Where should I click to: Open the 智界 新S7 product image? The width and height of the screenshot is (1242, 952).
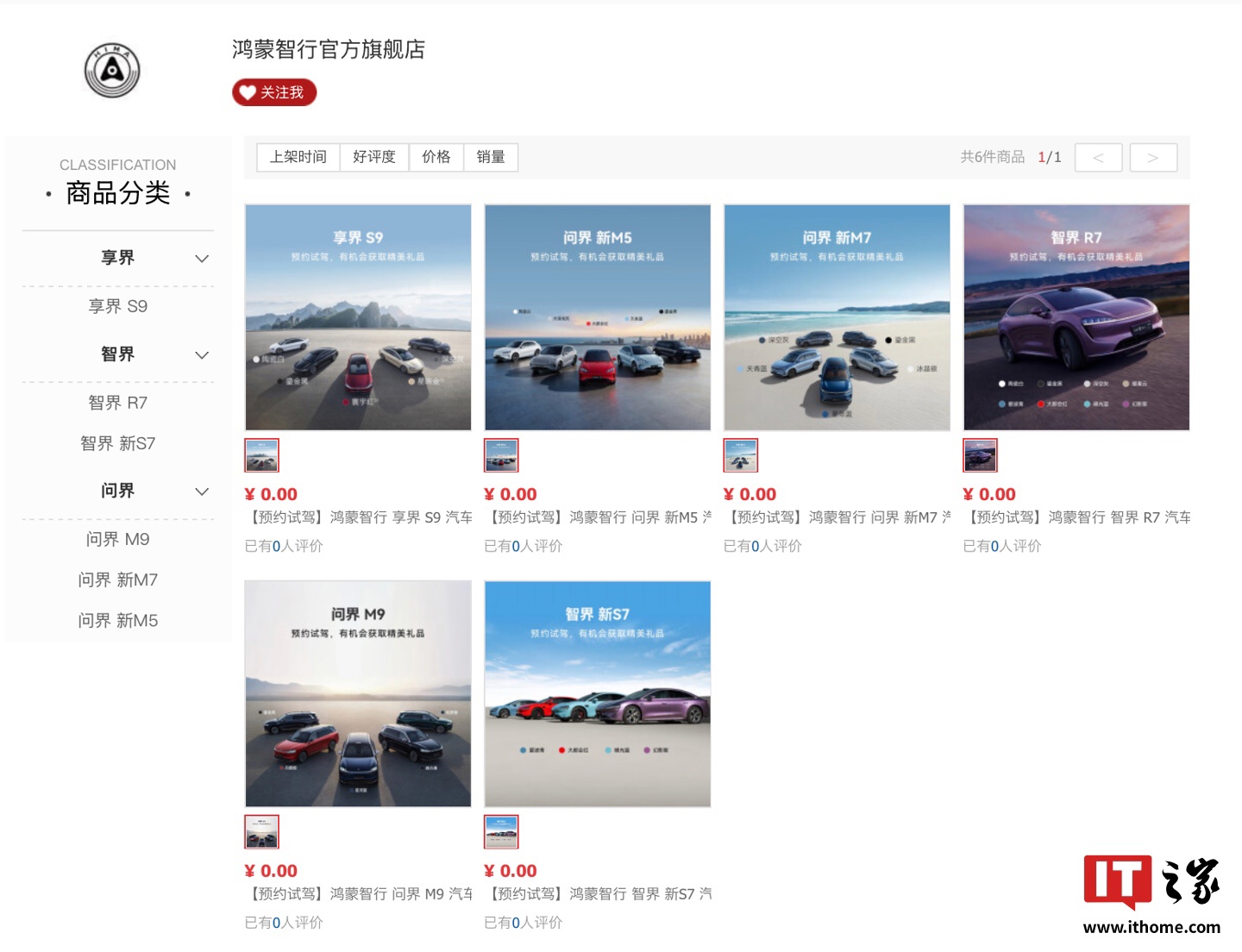point(598,694)
